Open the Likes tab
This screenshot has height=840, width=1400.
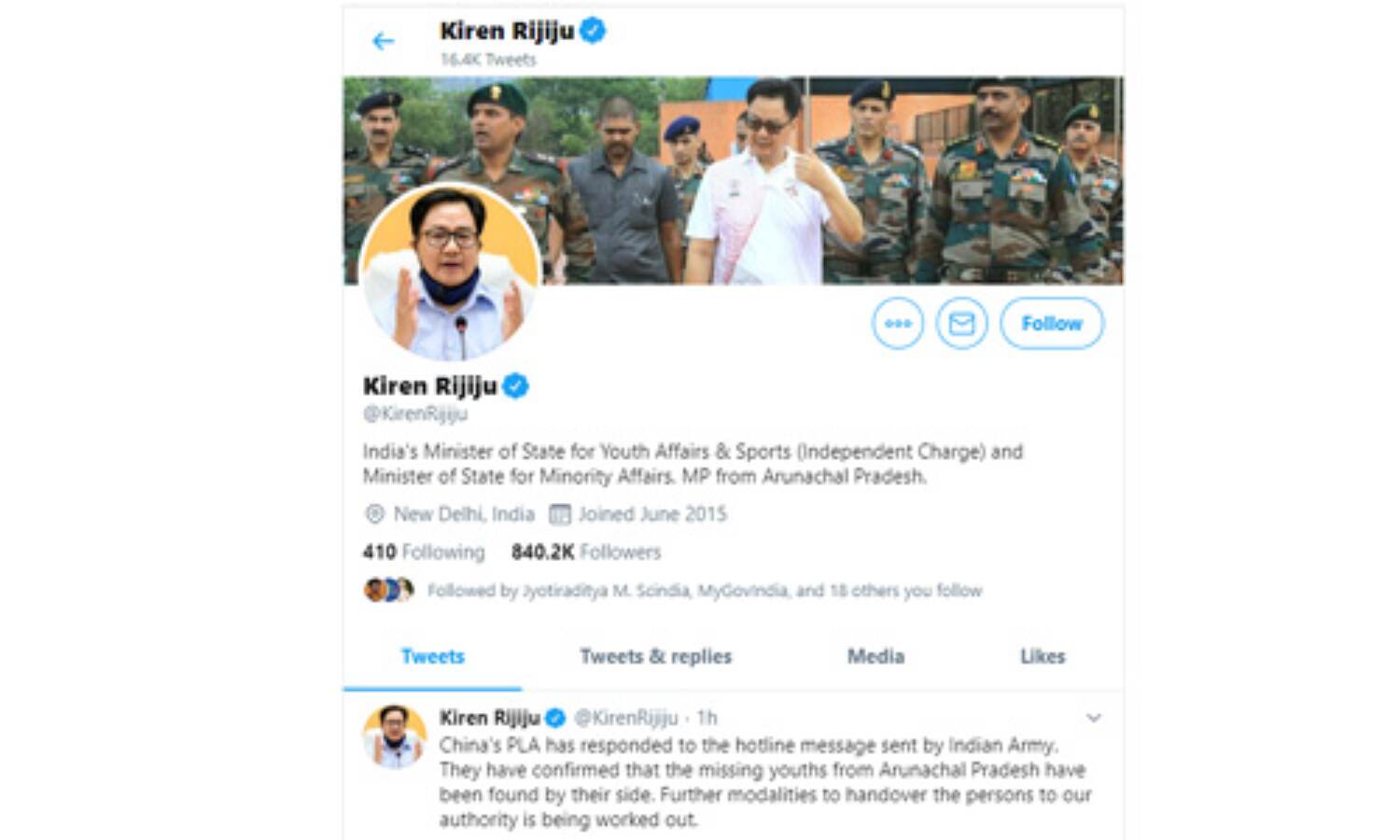click(1043, 656)
